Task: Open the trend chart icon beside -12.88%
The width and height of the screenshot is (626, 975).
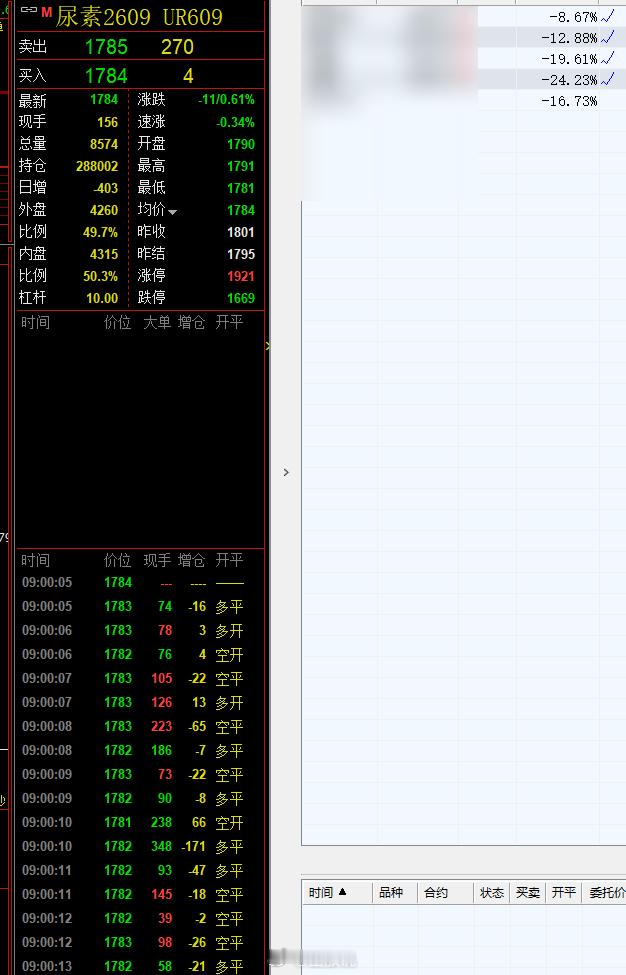Action: (607, 37)
